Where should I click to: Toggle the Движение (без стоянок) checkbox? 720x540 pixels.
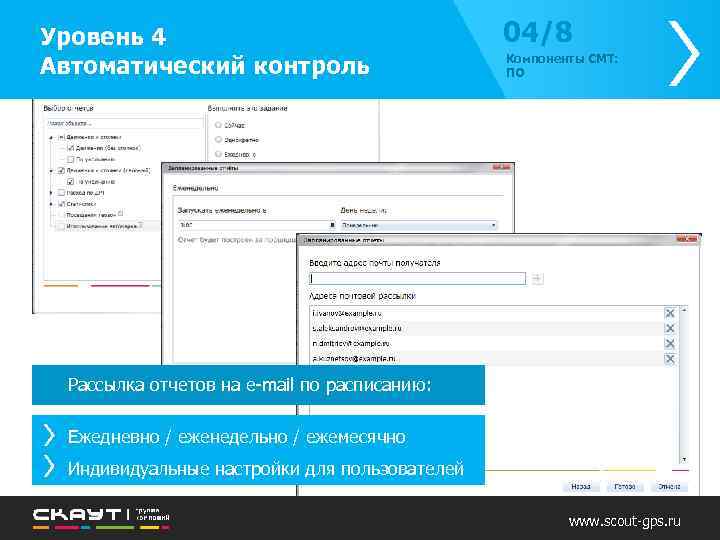click(x=70, y=148)
